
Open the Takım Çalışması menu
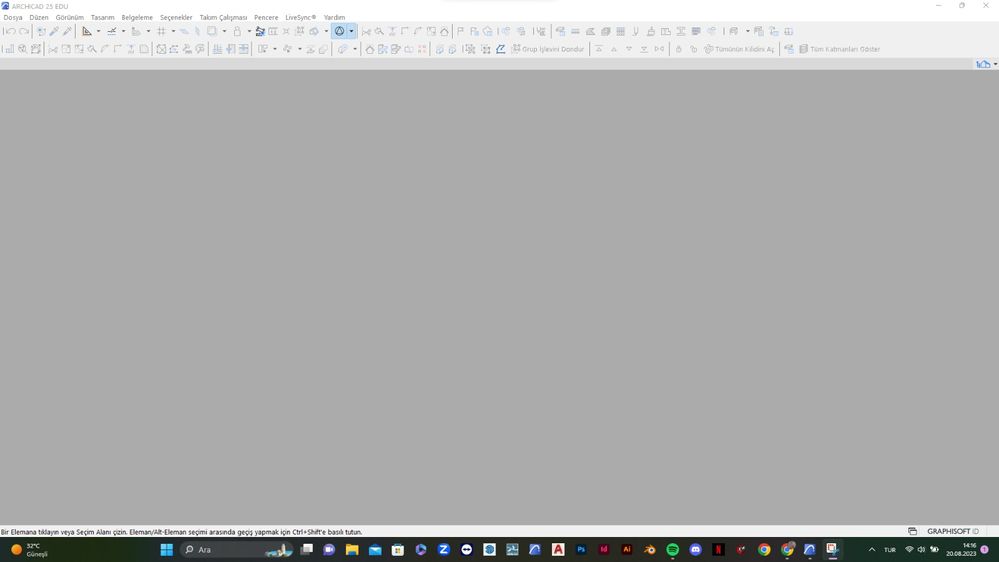(223, 17)
